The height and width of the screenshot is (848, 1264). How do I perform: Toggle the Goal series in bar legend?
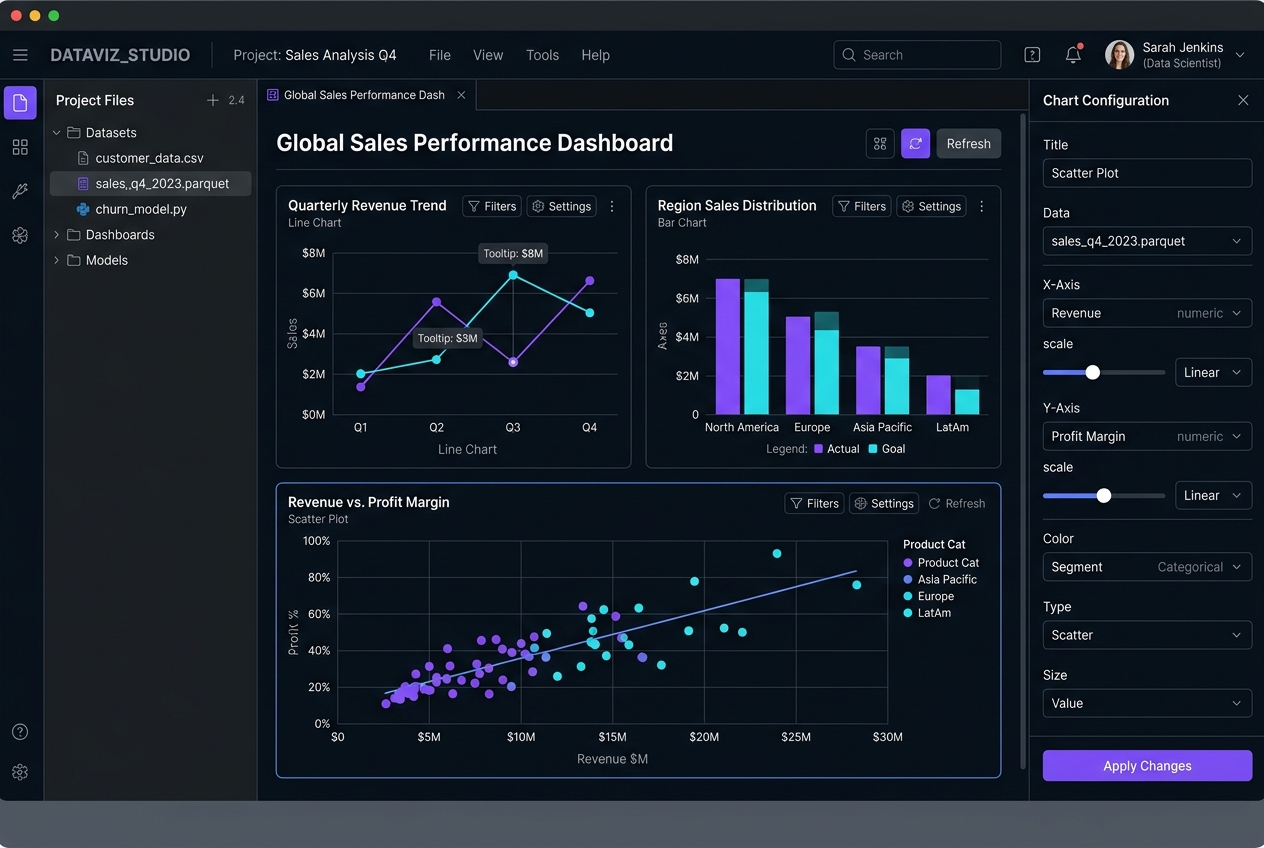tap(886, 449)
